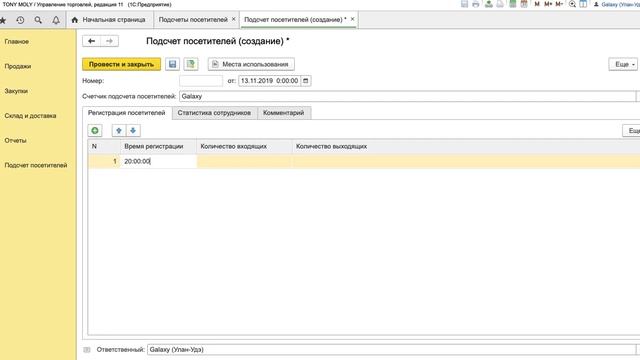Screen dimensions: 640x360
Task: Switch to Статистика сотрудников tab
Action: point(214,113)
